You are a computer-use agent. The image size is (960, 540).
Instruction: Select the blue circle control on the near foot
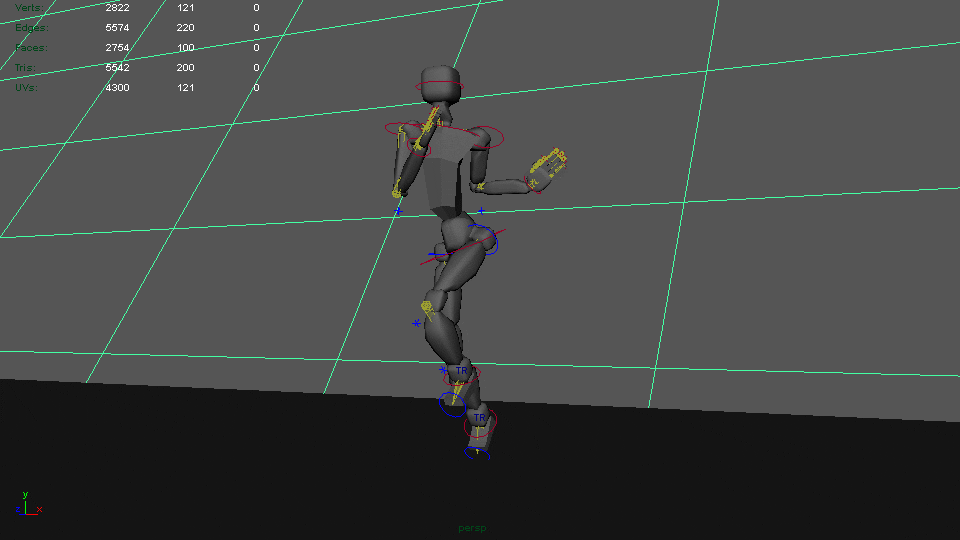[452, 405]
